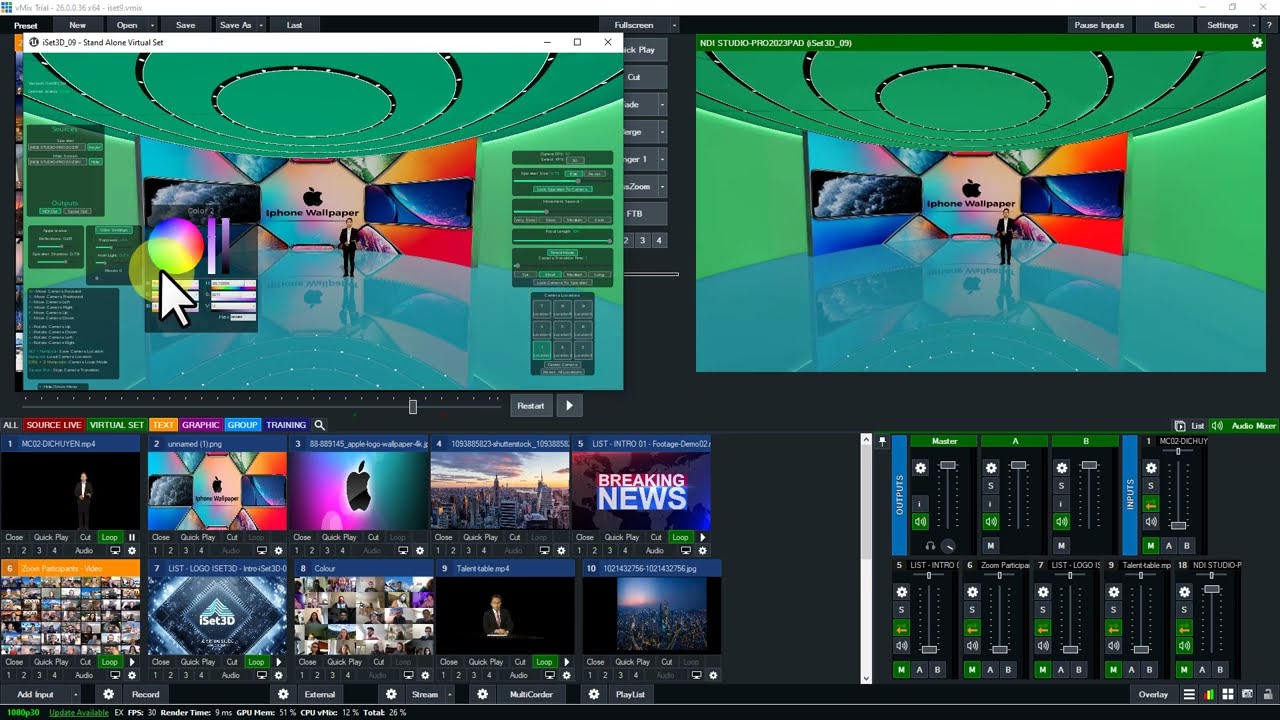Select the TRAINING category tab

click(286, 425)
